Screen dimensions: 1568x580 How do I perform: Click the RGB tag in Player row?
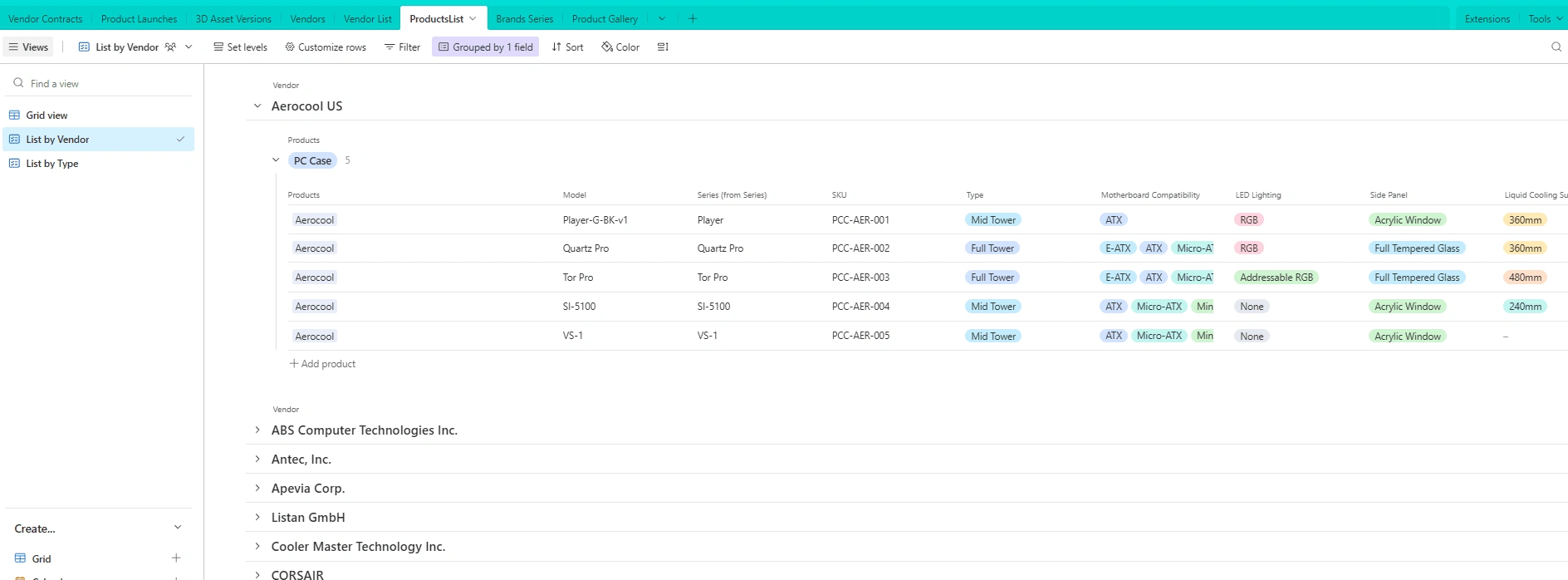1249,220
